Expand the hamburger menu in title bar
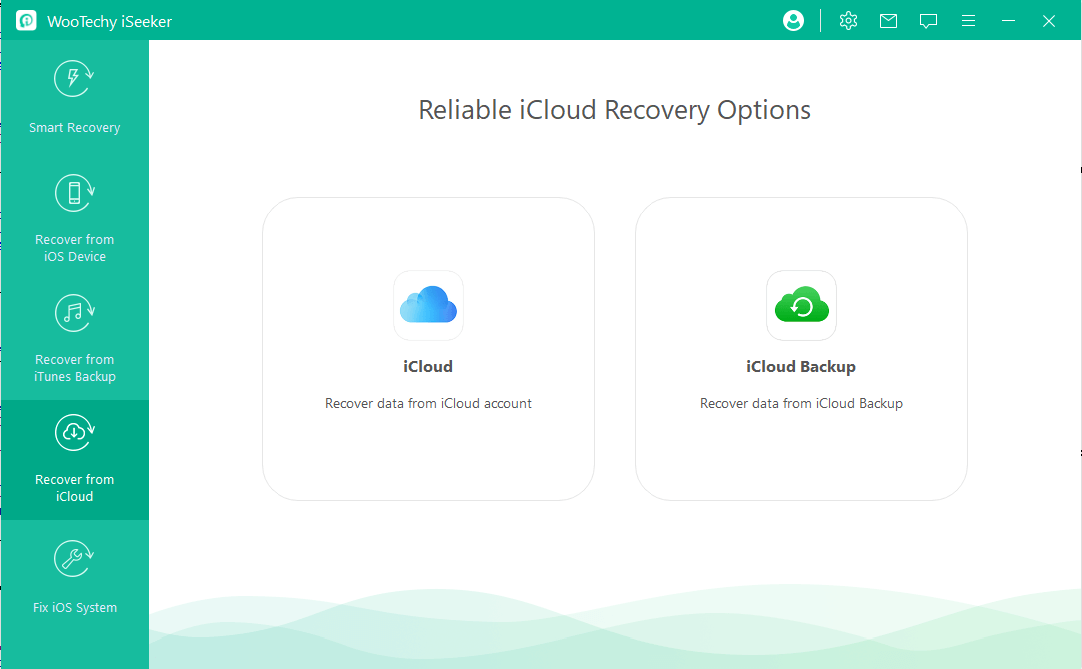1082x669 pixels. pyautogui.click(x=968, y=21)
